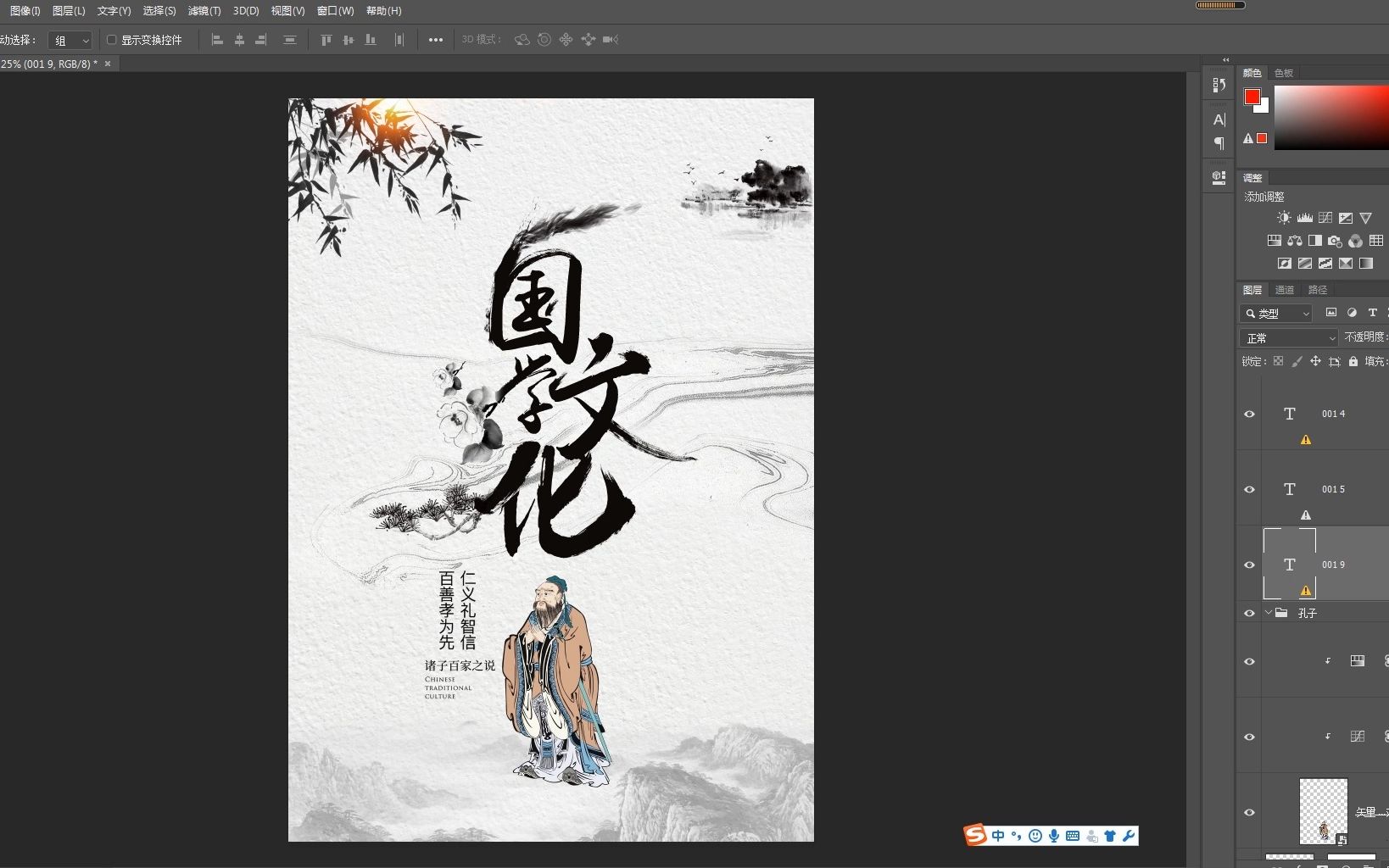
Task: Add Channel Mixer adjustment
Action: pos(1356,241)
